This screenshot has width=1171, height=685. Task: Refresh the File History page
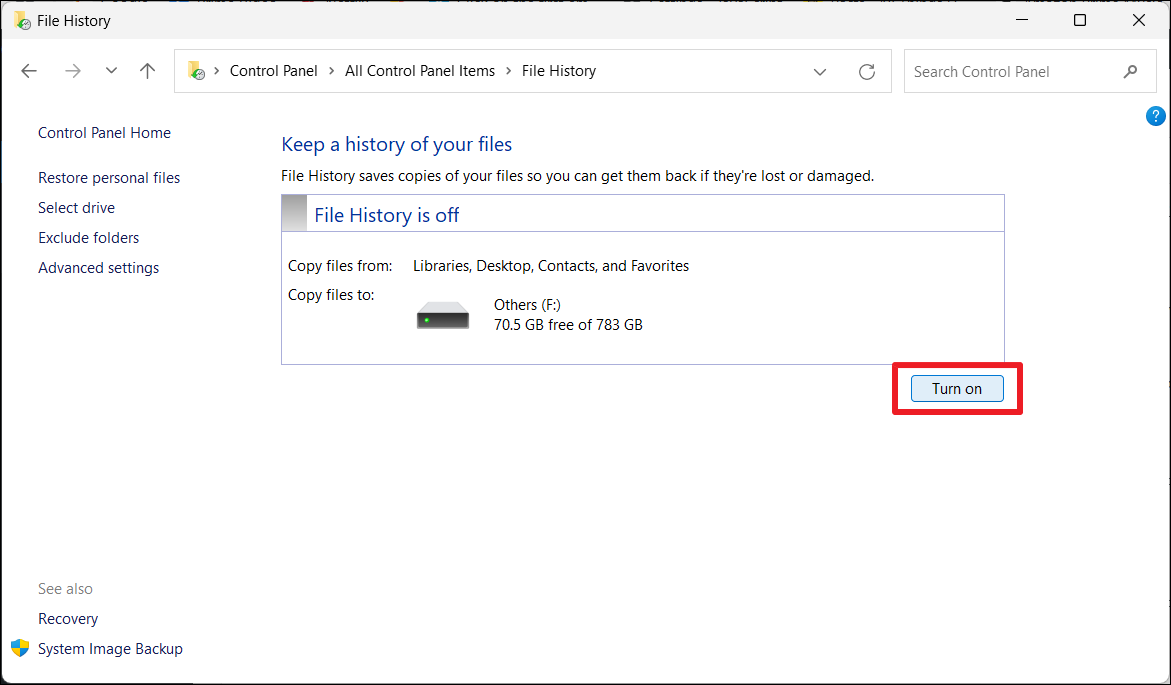[867, 71]
